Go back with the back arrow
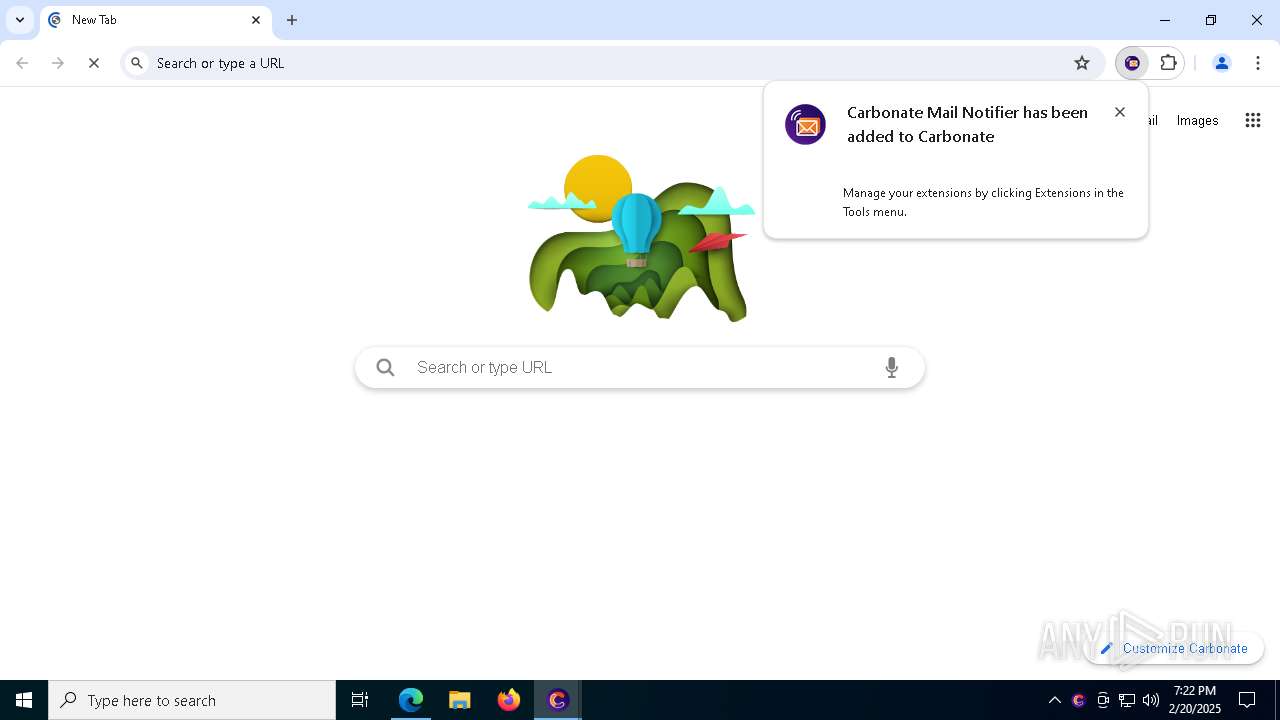Image resolution: width=1280 pixels, height=720 pixels. point(22,63)
